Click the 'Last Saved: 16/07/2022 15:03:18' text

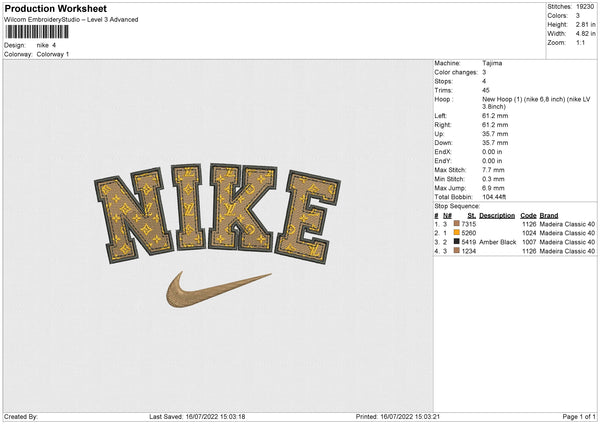(197, 417)
